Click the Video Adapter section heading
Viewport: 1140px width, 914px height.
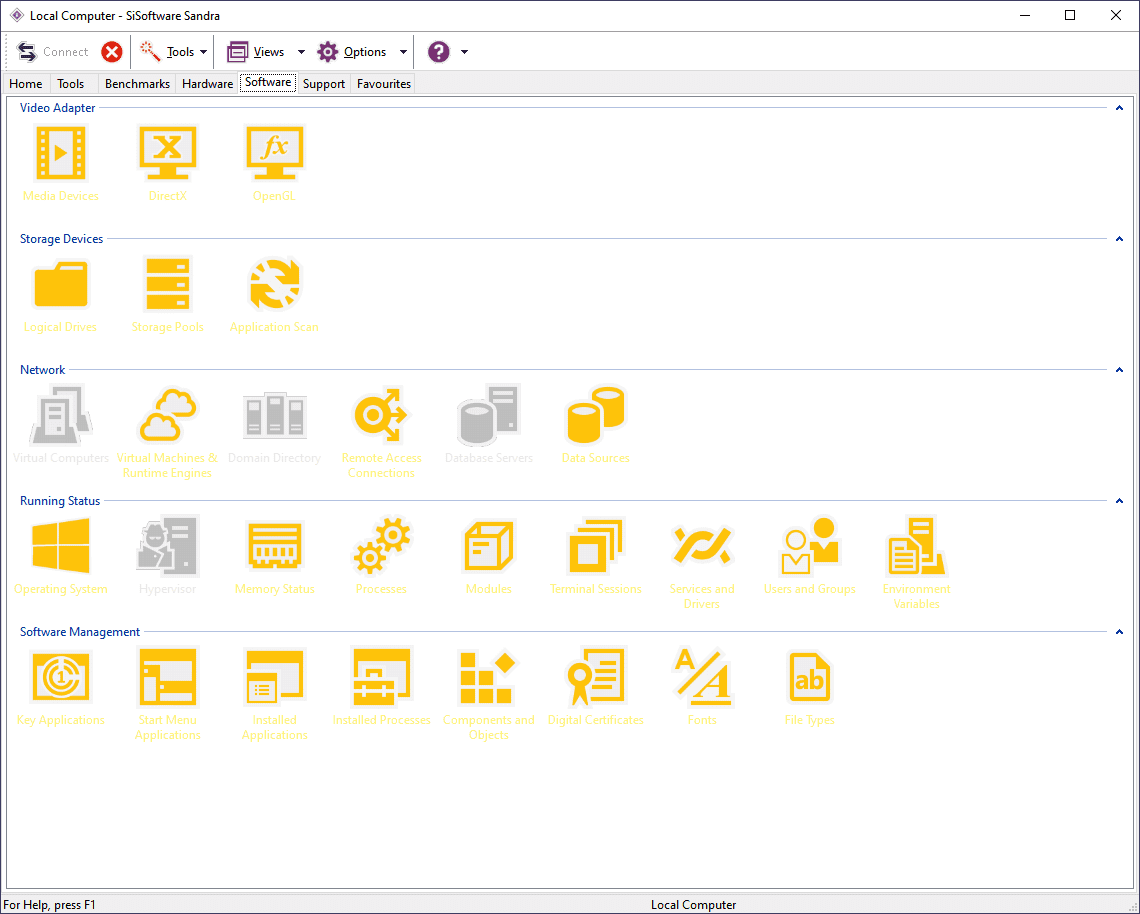pyautogui.click(x=57, y=108)
